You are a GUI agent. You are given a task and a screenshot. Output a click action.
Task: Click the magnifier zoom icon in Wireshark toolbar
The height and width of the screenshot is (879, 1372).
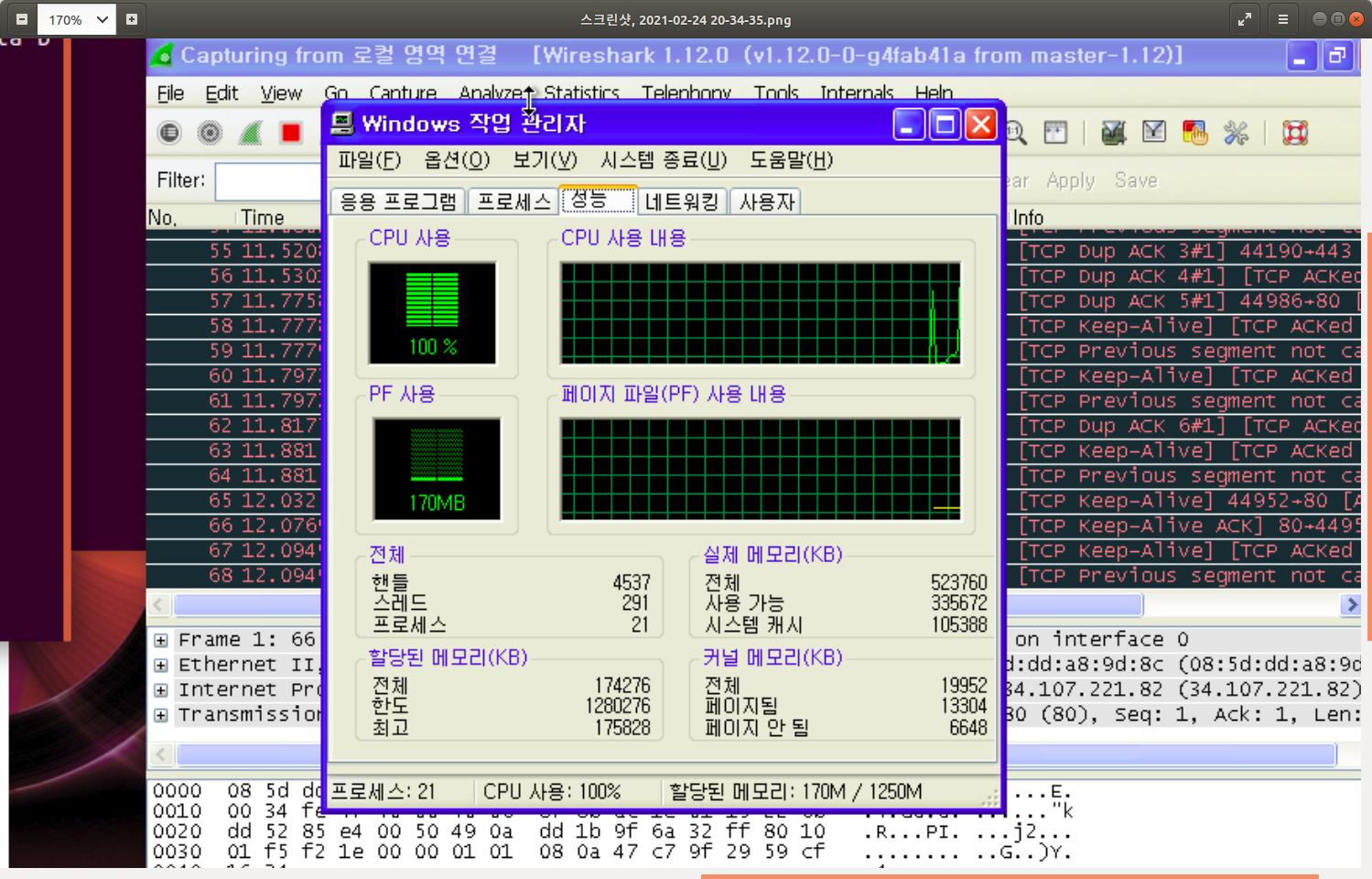pyautogui.click(x=1016, y=133)
